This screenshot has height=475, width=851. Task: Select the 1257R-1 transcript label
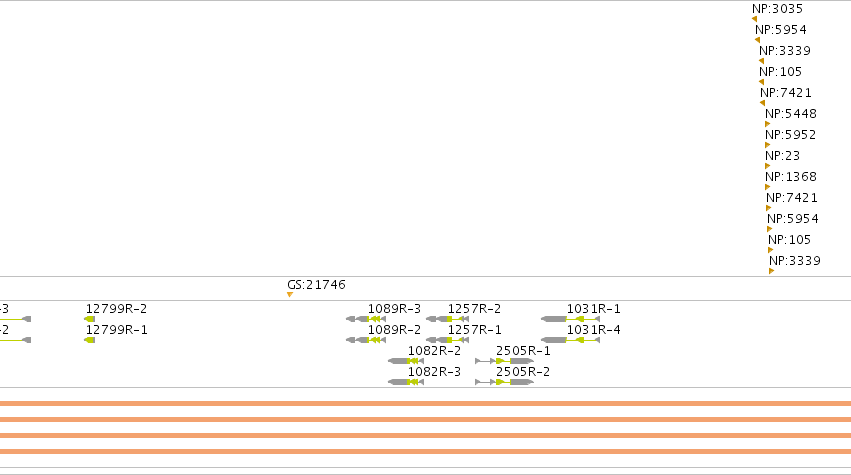tap(474, 330)
